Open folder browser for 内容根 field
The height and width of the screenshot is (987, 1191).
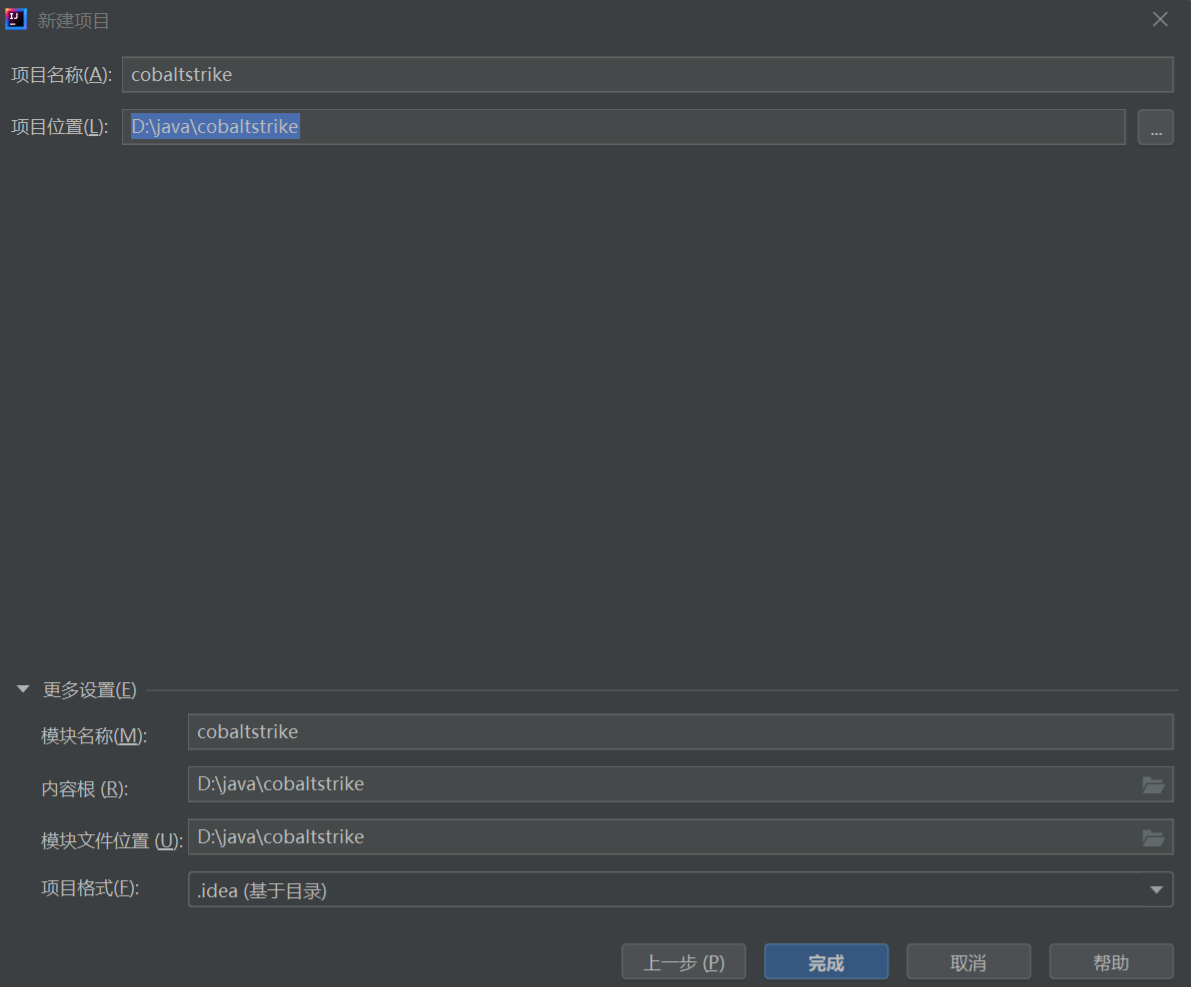pyautogui.click(x=1153, y=785)
